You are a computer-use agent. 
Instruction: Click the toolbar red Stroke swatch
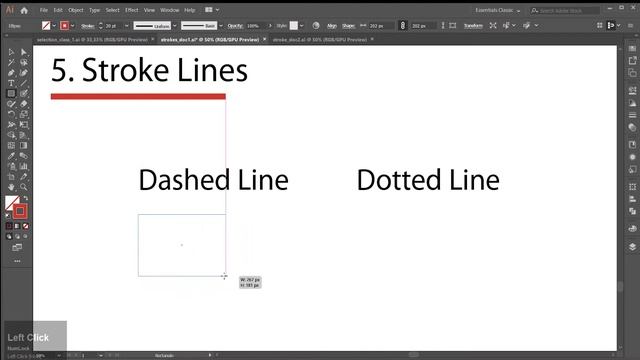point(20,211)
